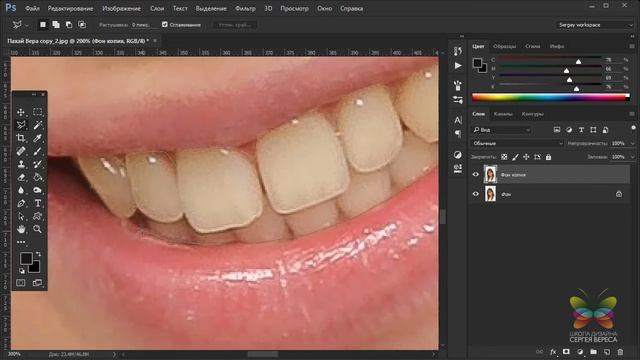Select the Sponge/Dodge tool
This screenshot has width=640, height=360.
[38, 190]
